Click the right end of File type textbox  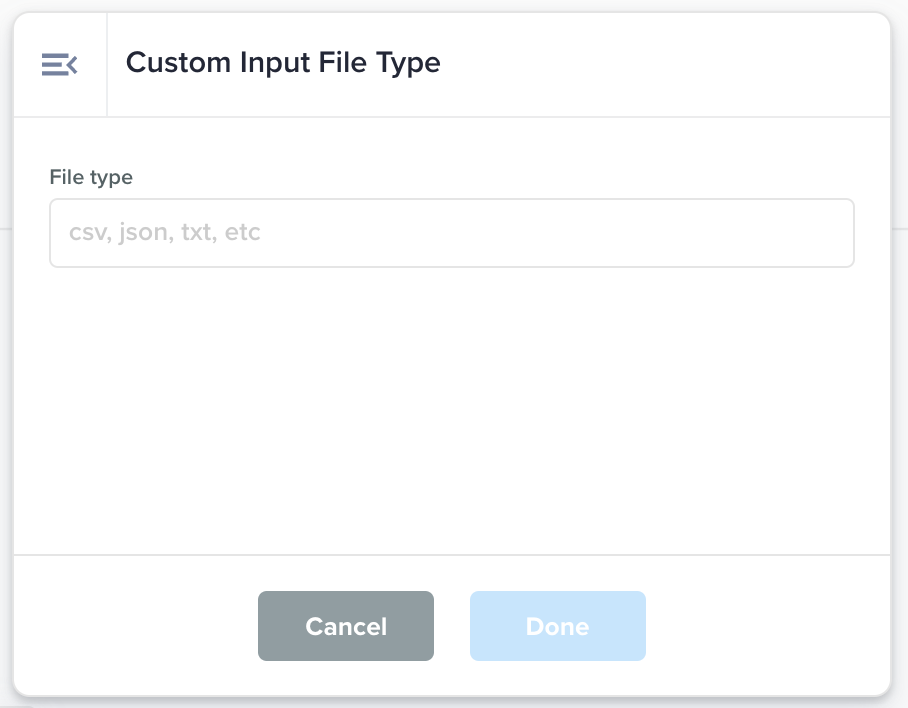820,233
